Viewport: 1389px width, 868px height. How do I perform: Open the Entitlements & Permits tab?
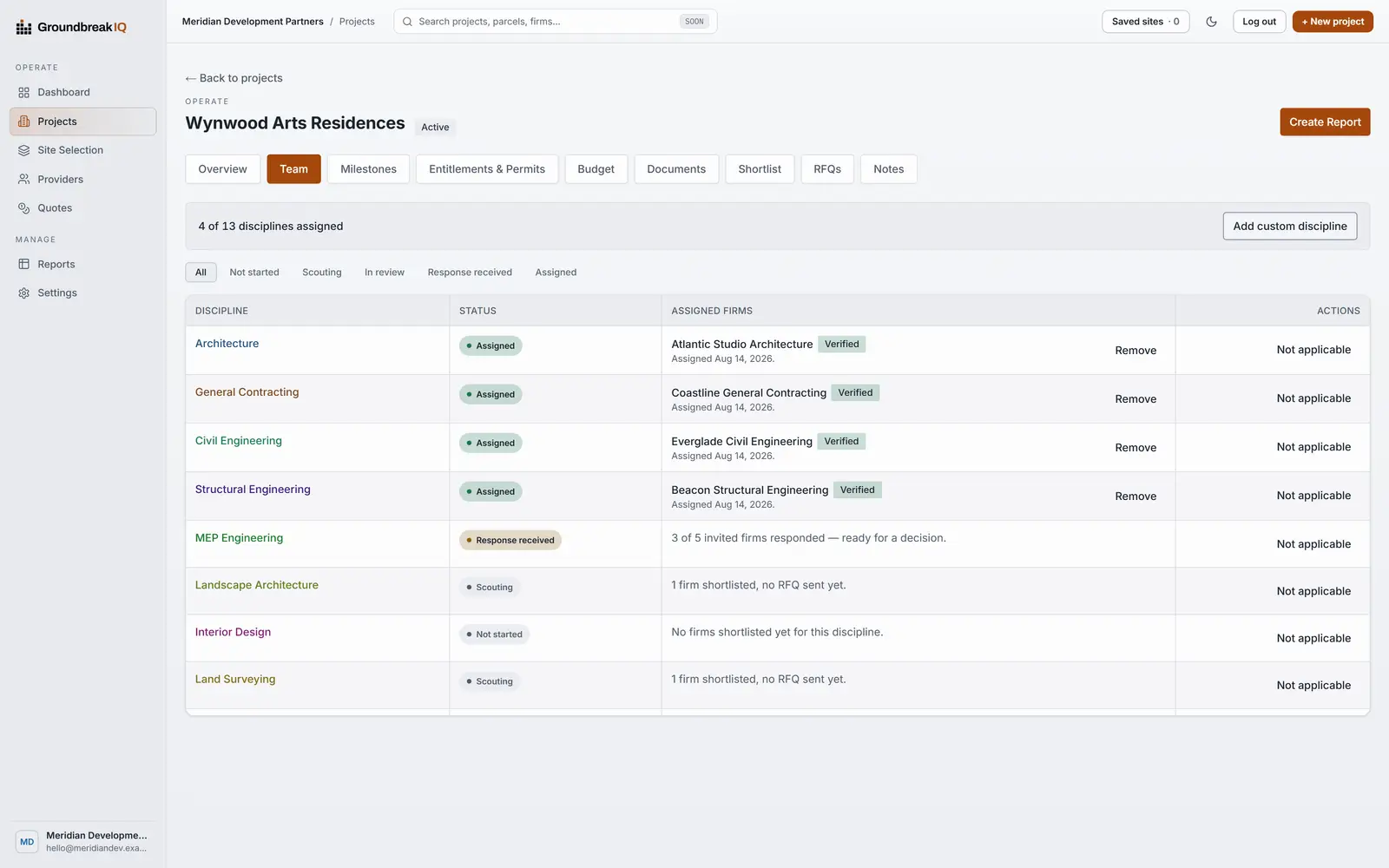point(487,169)
